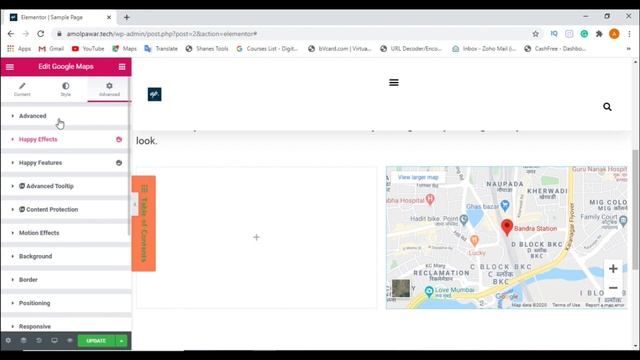Open the Navigator layers icon
The height and width of the screenshot is (360, 640).
tap(24, 340)
